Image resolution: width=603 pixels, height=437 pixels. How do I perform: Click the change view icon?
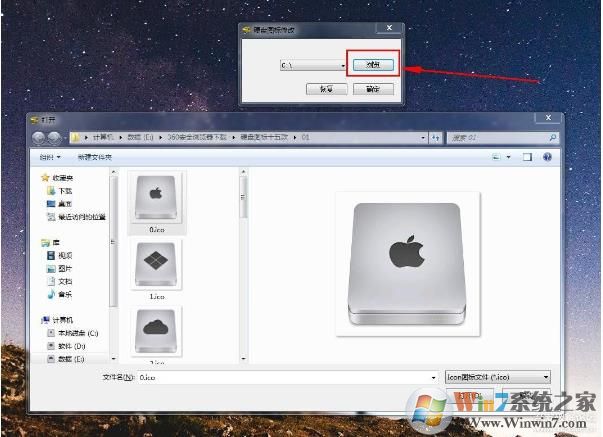click(x=496, y=157)
